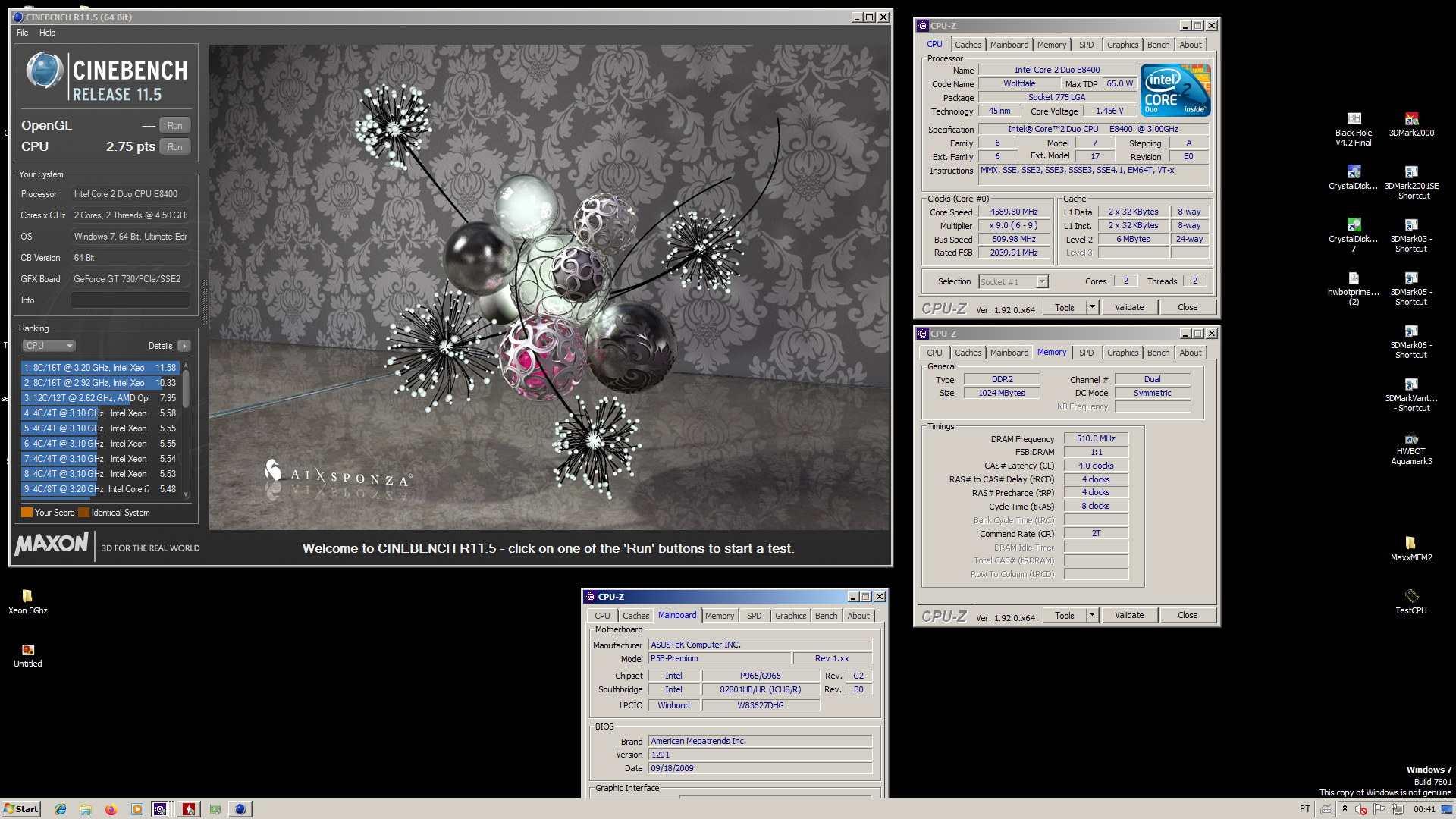
Task: Expand the ranking Details arrow
Action: pyautogui.click(x=184, y=346)
